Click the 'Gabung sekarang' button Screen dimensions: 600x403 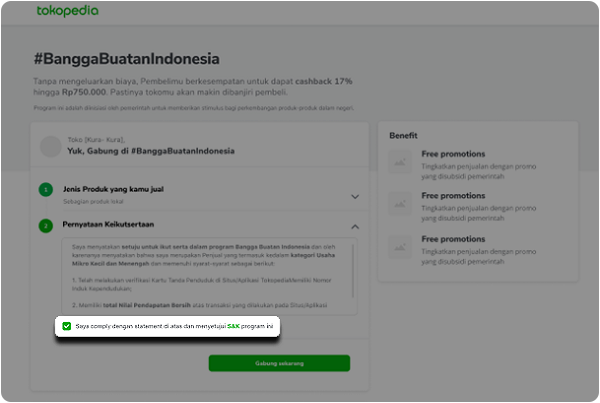point(279,363)
